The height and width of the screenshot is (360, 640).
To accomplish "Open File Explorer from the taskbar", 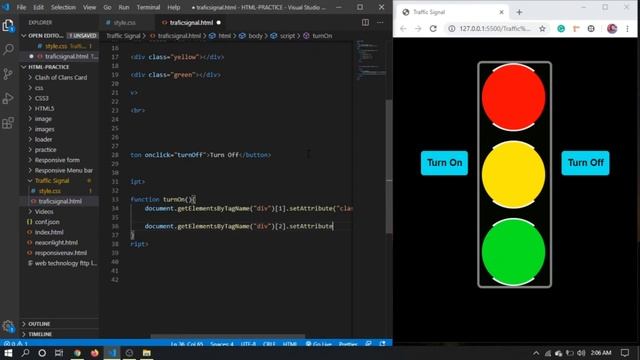I will coord(147,353).
